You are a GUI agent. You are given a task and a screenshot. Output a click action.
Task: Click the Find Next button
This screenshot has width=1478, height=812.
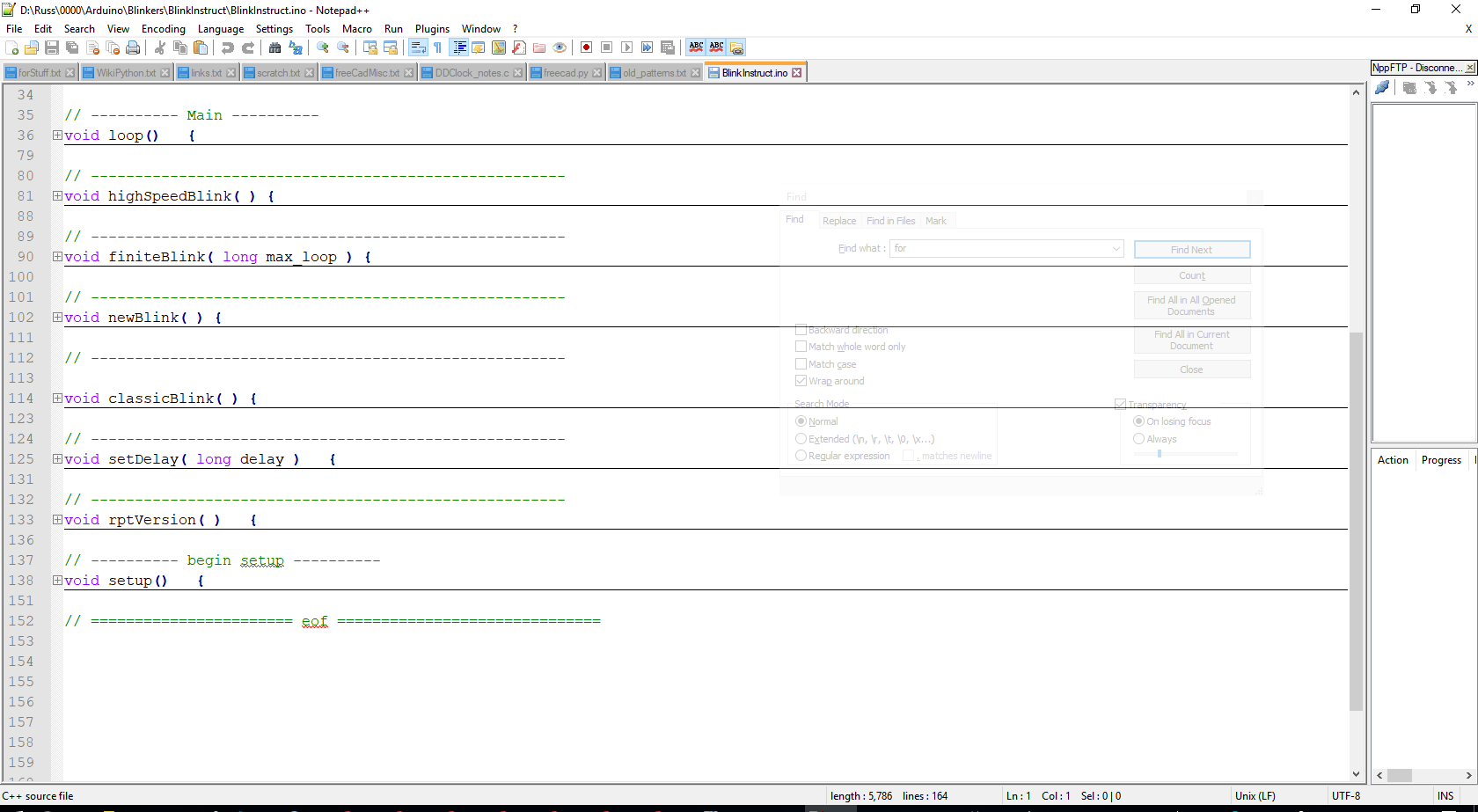click(1192, 250)
